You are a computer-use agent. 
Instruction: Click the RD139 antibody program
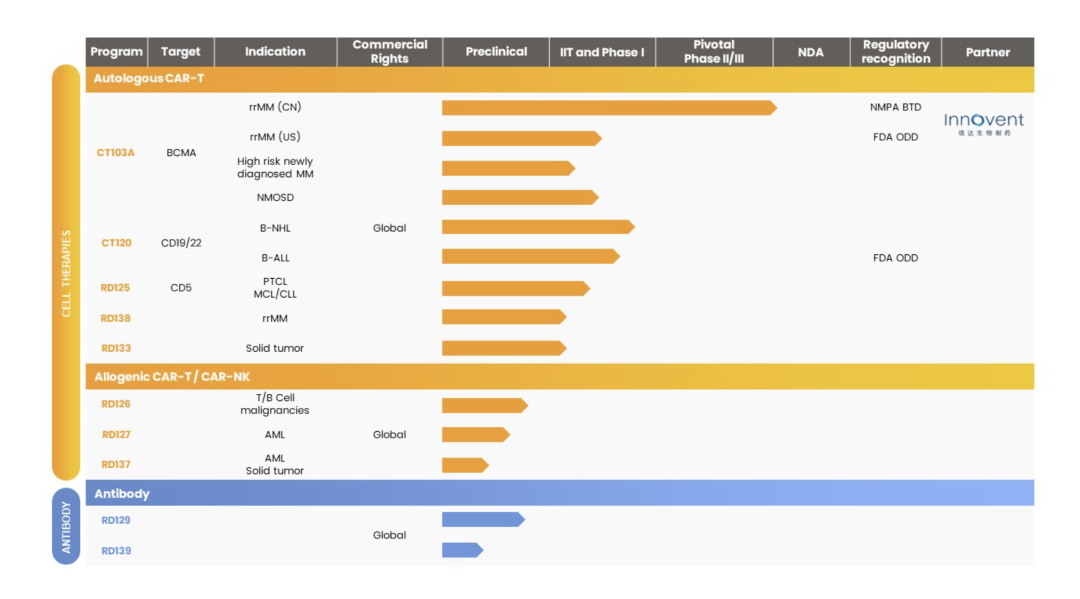pos(115,551)
